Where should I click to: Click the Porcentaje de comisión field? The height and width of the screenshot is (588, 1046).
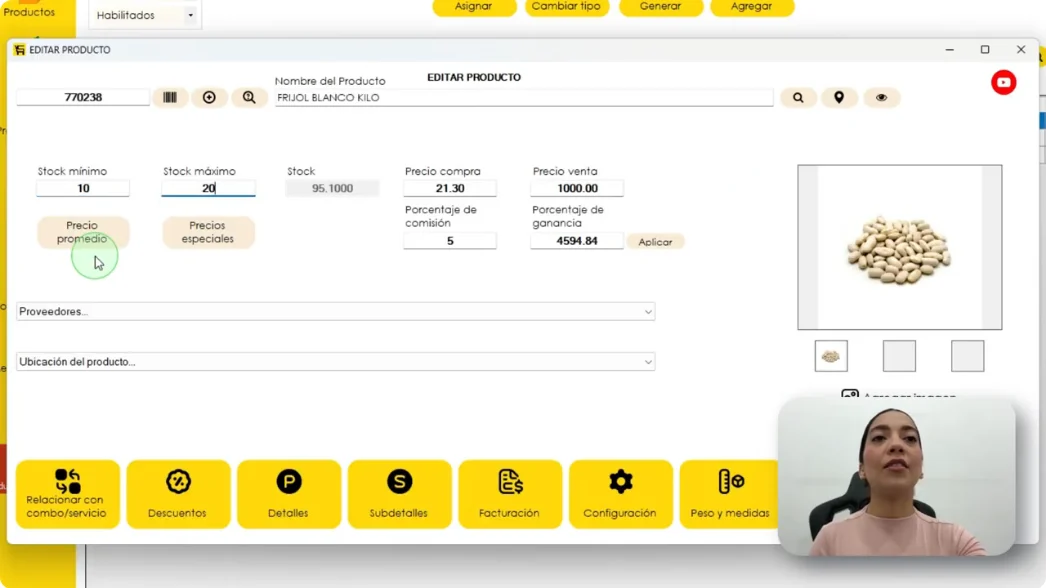coord(450,241)
